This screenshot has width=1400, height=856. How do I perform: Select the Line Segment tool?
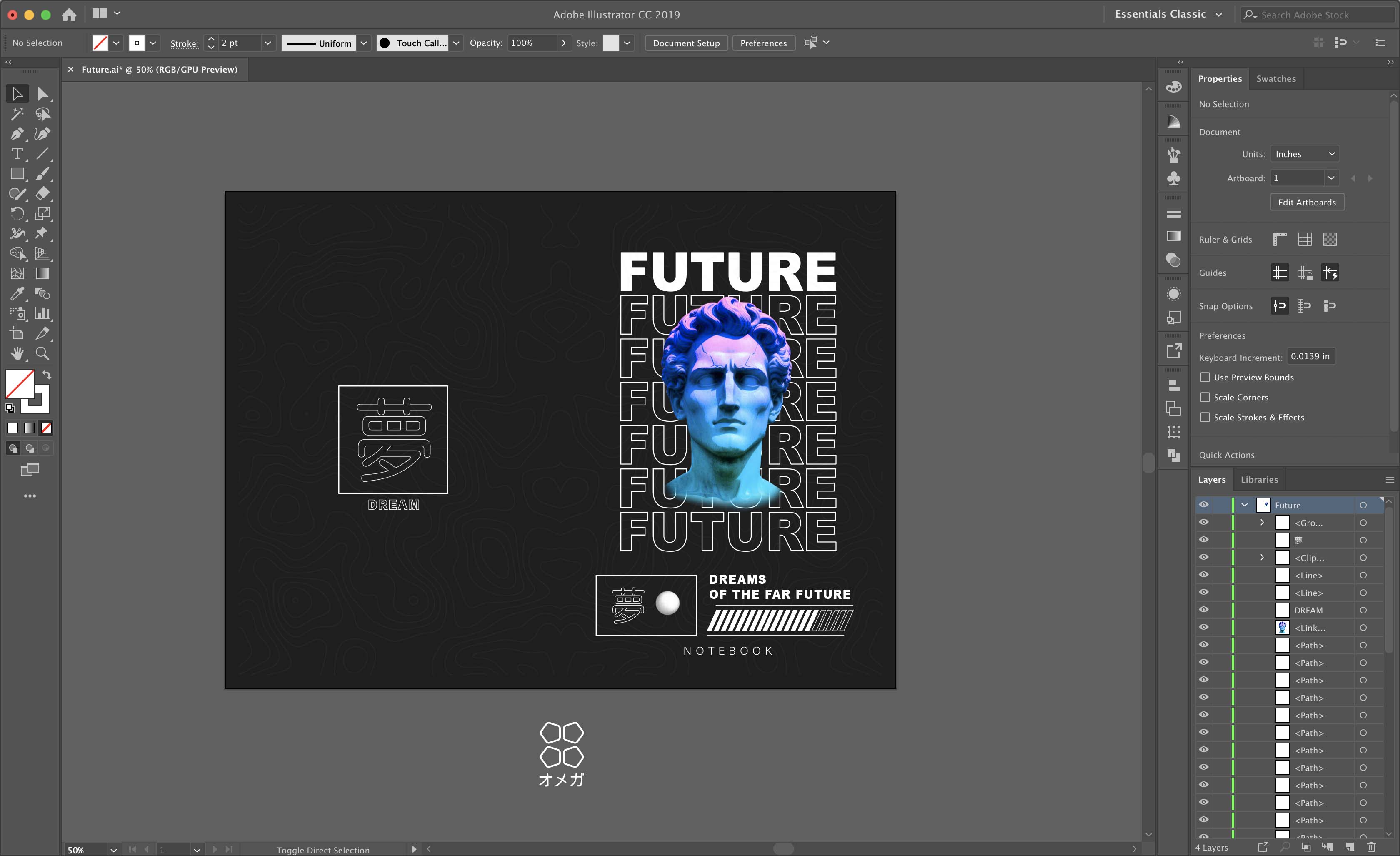42,153
